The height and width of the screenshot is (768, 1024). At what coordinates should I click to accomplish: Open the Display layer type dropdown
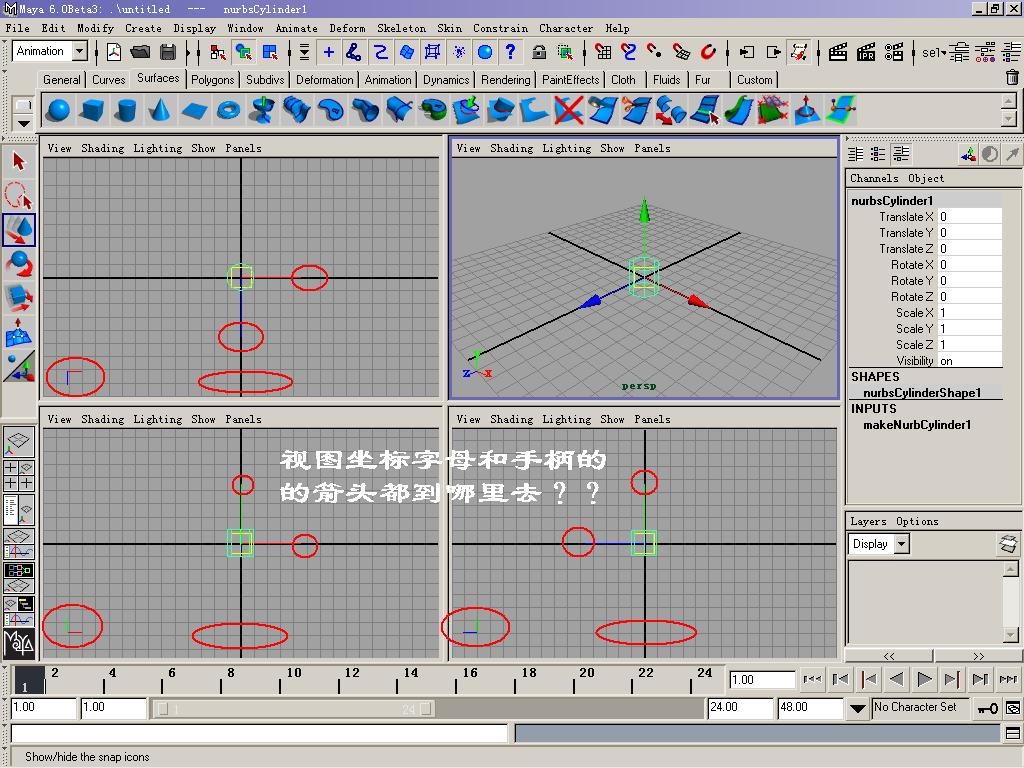click(901, 543)
